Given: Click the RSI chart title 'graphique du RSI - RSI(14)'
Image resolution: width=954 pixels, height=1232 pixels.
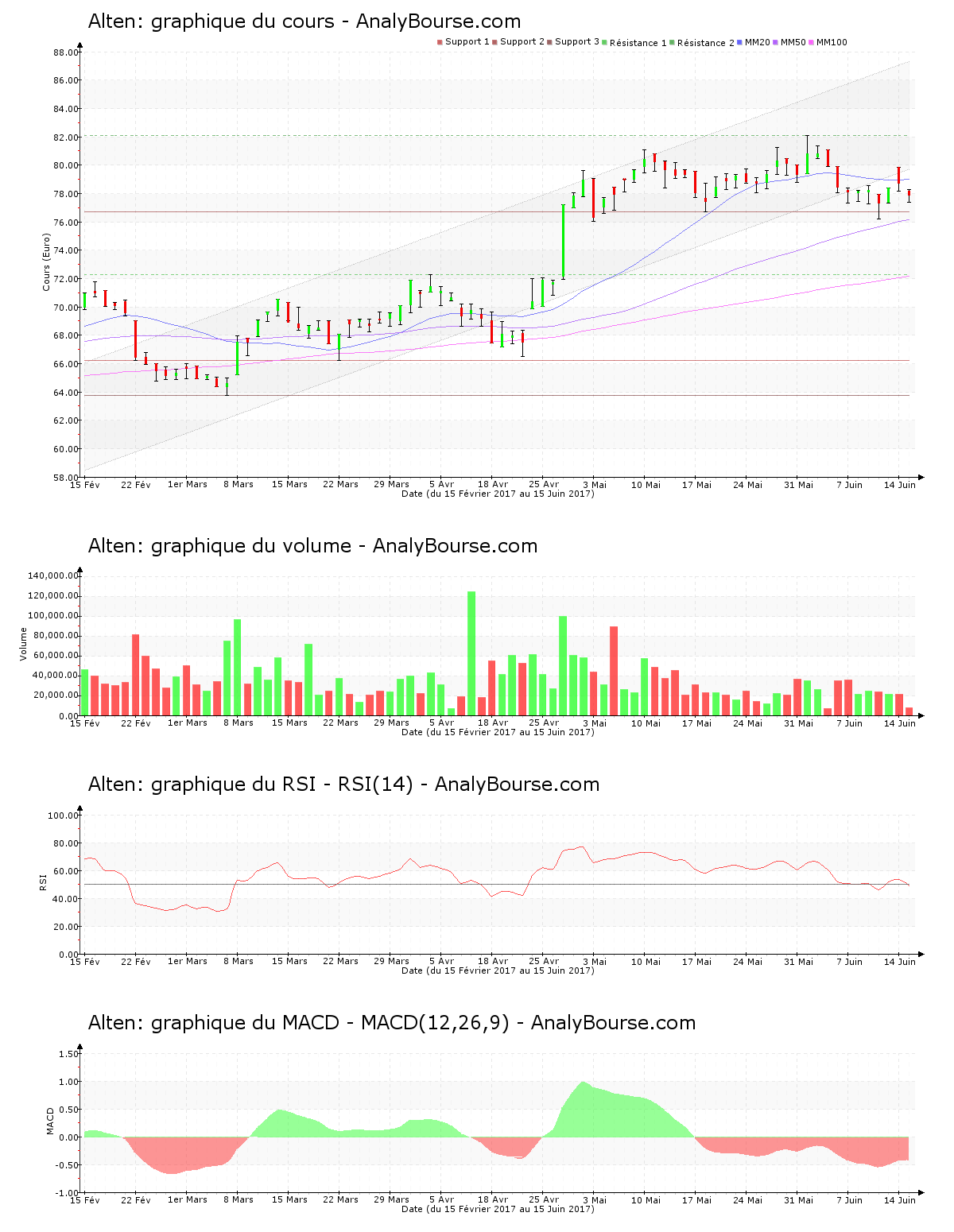Looking at the screenshot, I should click(281, 785).
